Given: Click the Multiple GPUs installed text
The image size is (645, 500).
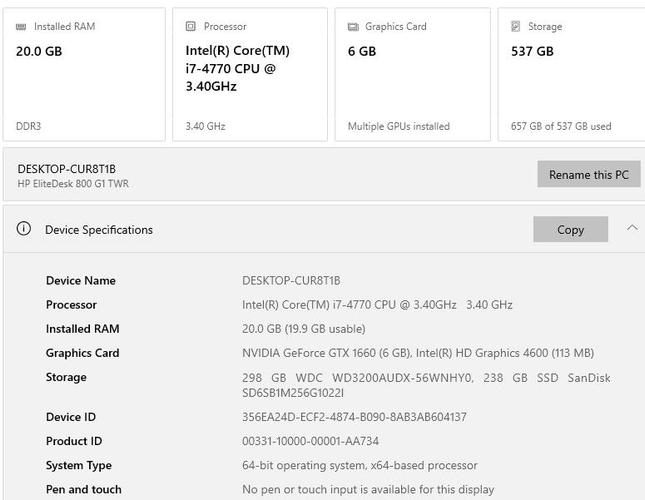Looking at the screenshot, I should pyautogui.click(x=399, y=126).
